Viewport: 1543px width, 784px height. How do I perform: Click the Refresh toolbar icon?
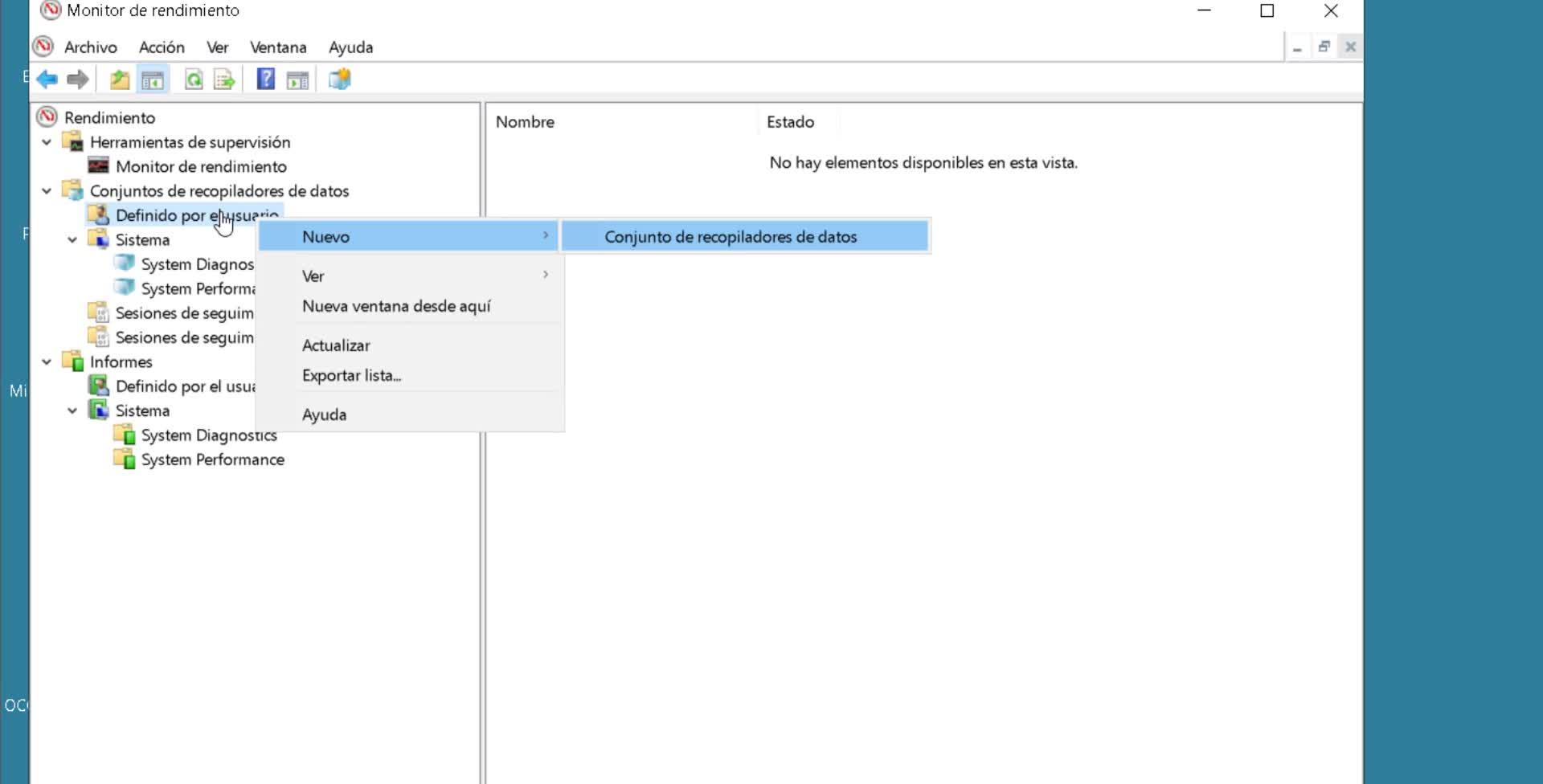pos(194,80)
